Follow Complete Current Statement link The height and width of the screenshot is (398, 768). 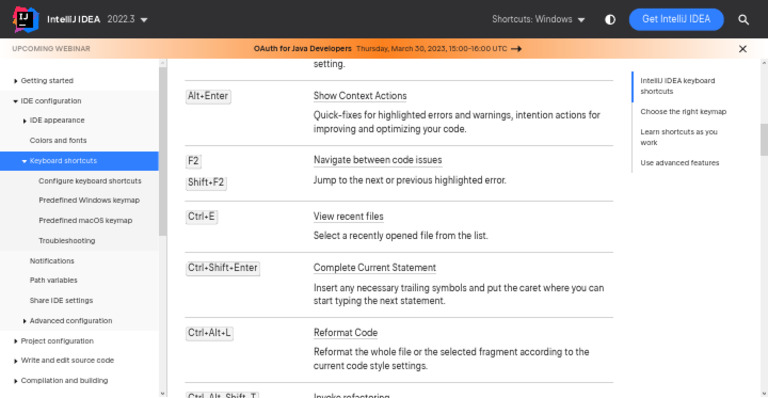[375, 268]
